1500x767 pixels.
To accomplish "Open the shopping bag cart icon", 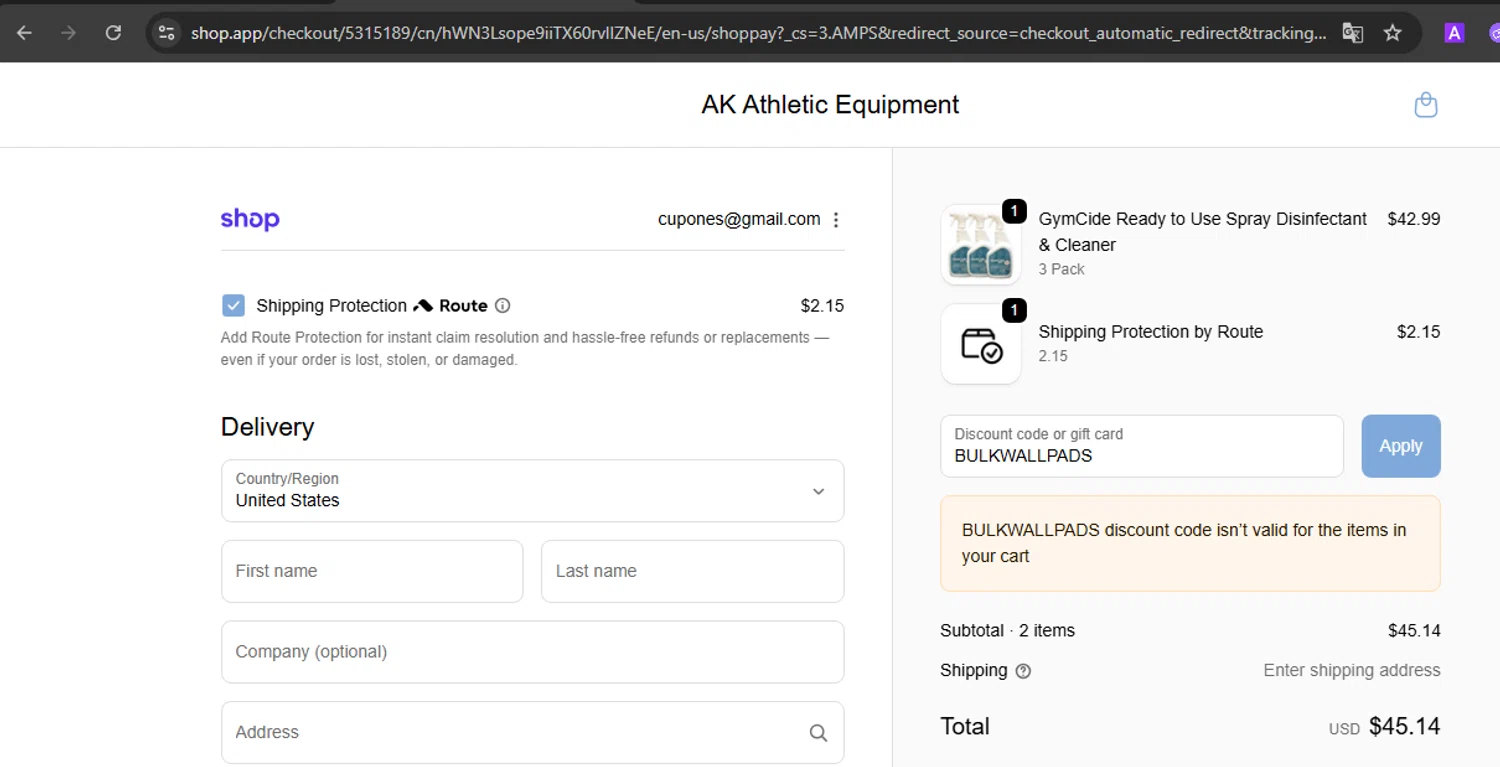I will click(1426, 104).
